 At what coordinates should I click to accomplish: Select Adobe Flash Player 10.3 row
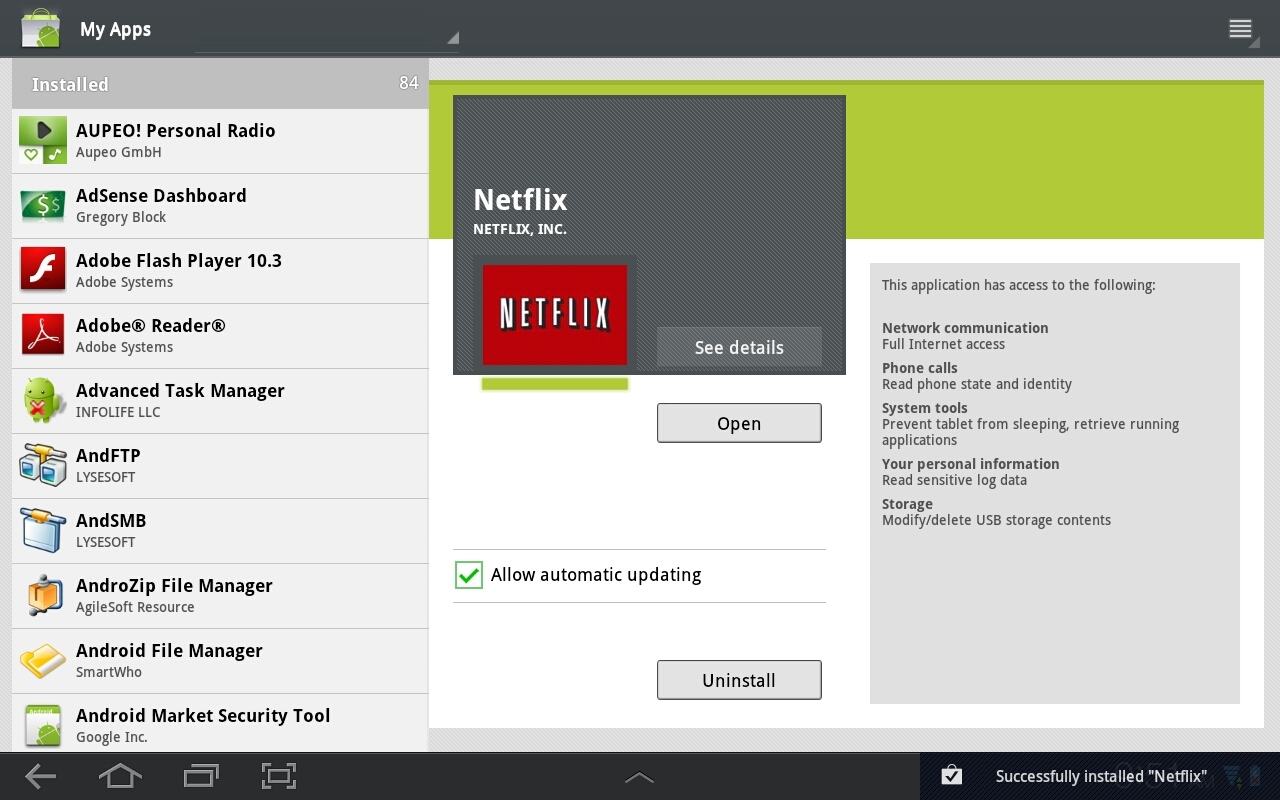[220, 271]
